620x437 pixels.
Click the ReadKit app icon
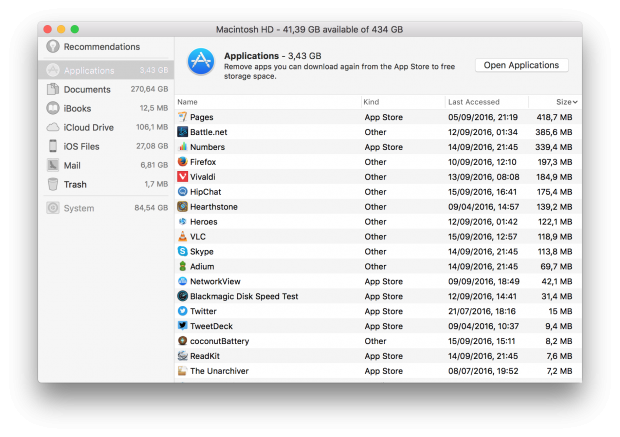click(182, 356)
